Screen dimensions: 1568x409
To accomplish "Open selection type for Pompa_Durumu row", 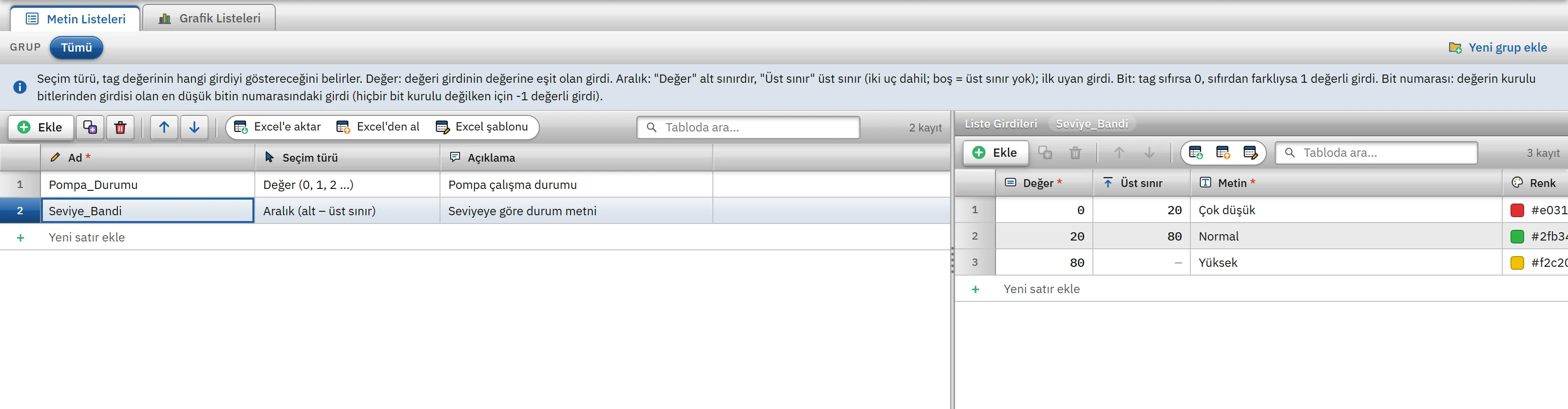I will pyautogui.click(x=347, y=185).
